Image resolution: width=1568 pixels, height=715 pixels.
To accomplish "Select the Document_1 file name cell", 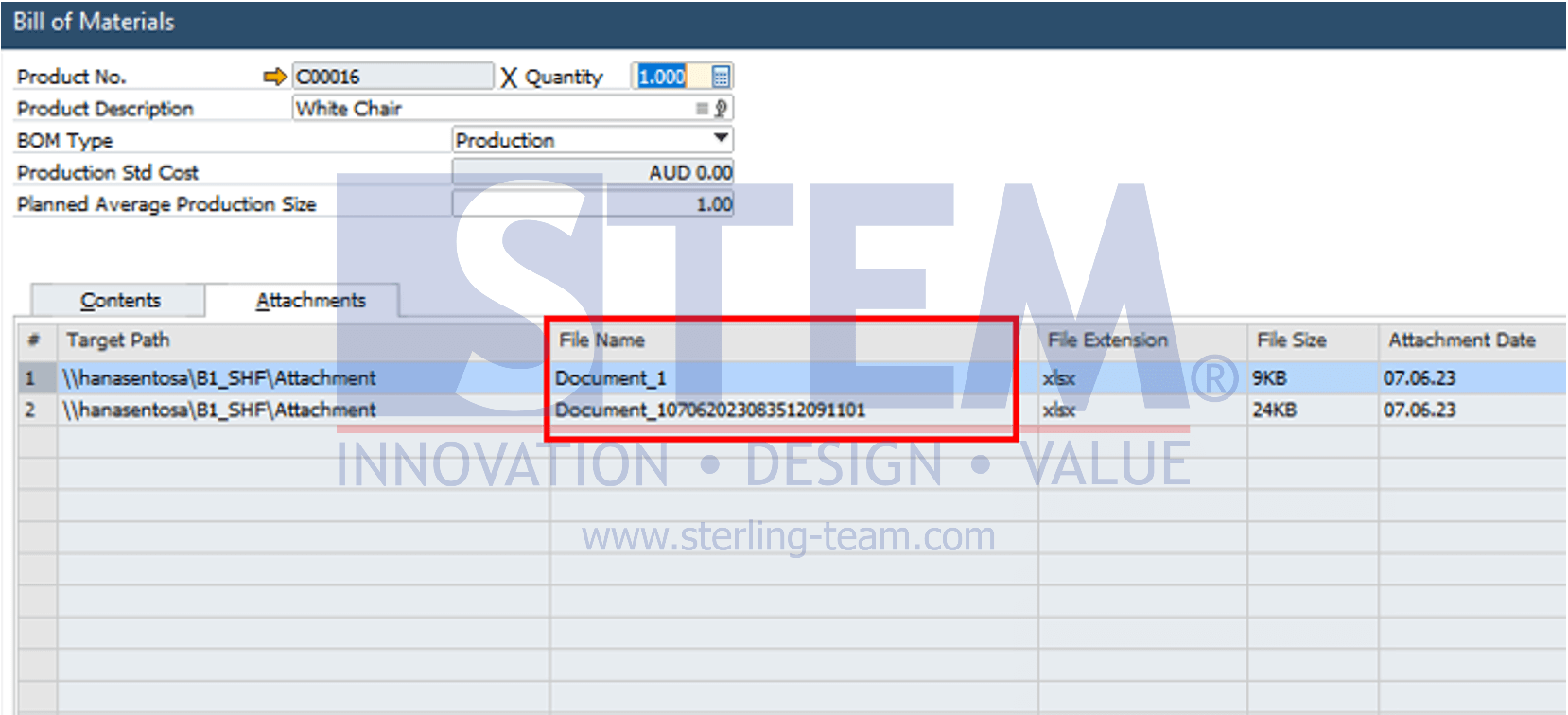I will [793, 378].
